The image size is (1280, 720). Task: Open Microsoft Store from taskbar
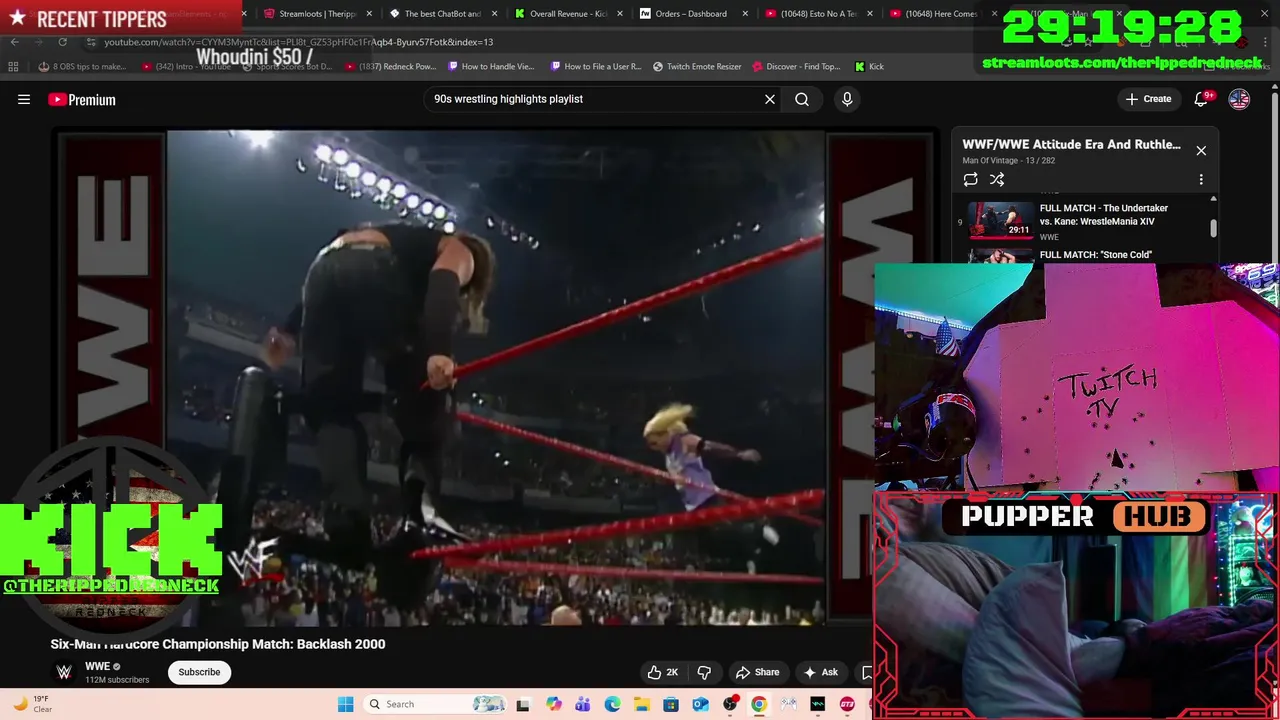click(671, 704)
